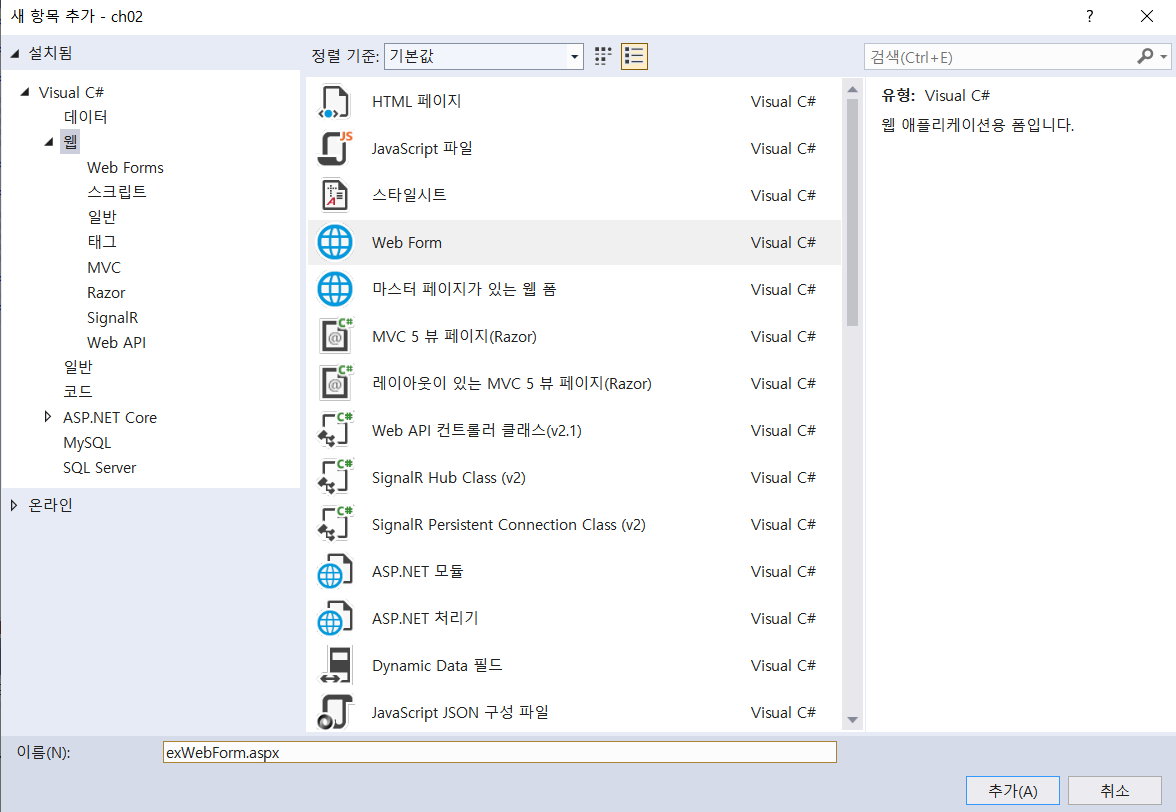This screenshot has width=1176, height=812.
Task: Click the SignalR Persistent Connection Class icon
Action: pos(334,524)
